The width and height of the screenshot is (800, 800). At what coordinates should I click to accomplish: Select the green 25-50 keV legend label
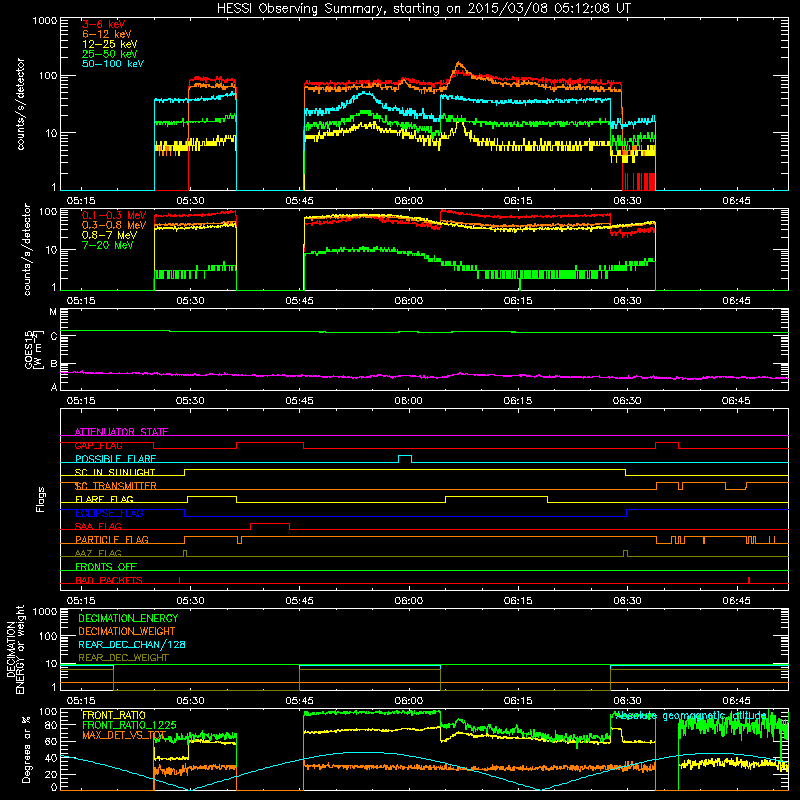pos(110,54)
